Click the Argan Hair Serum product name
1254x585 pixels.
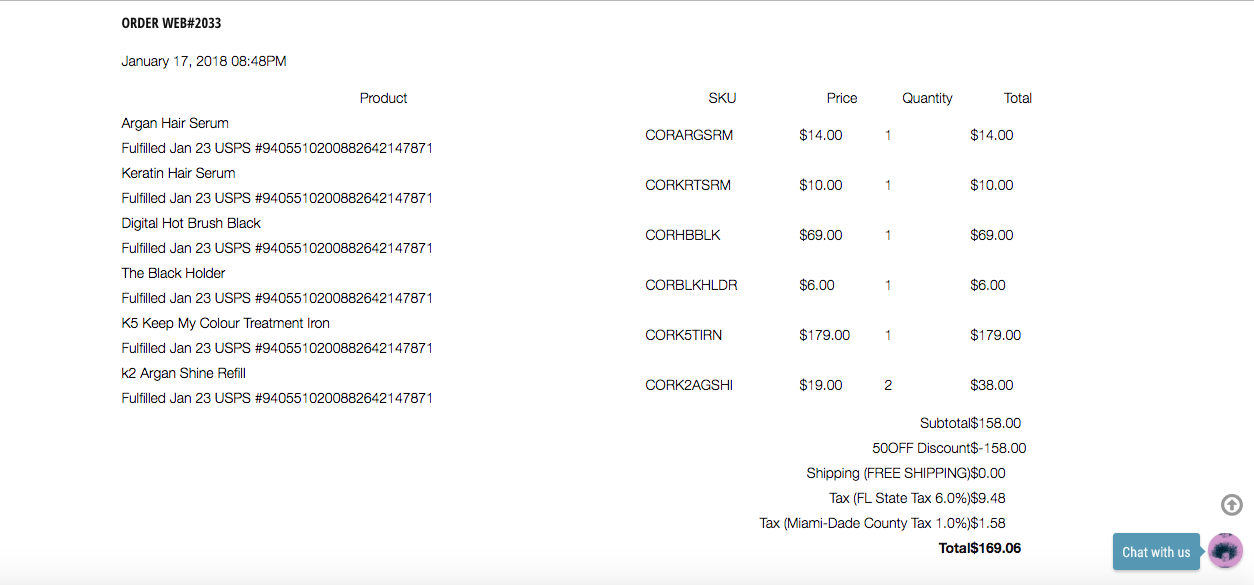[175, 123]
